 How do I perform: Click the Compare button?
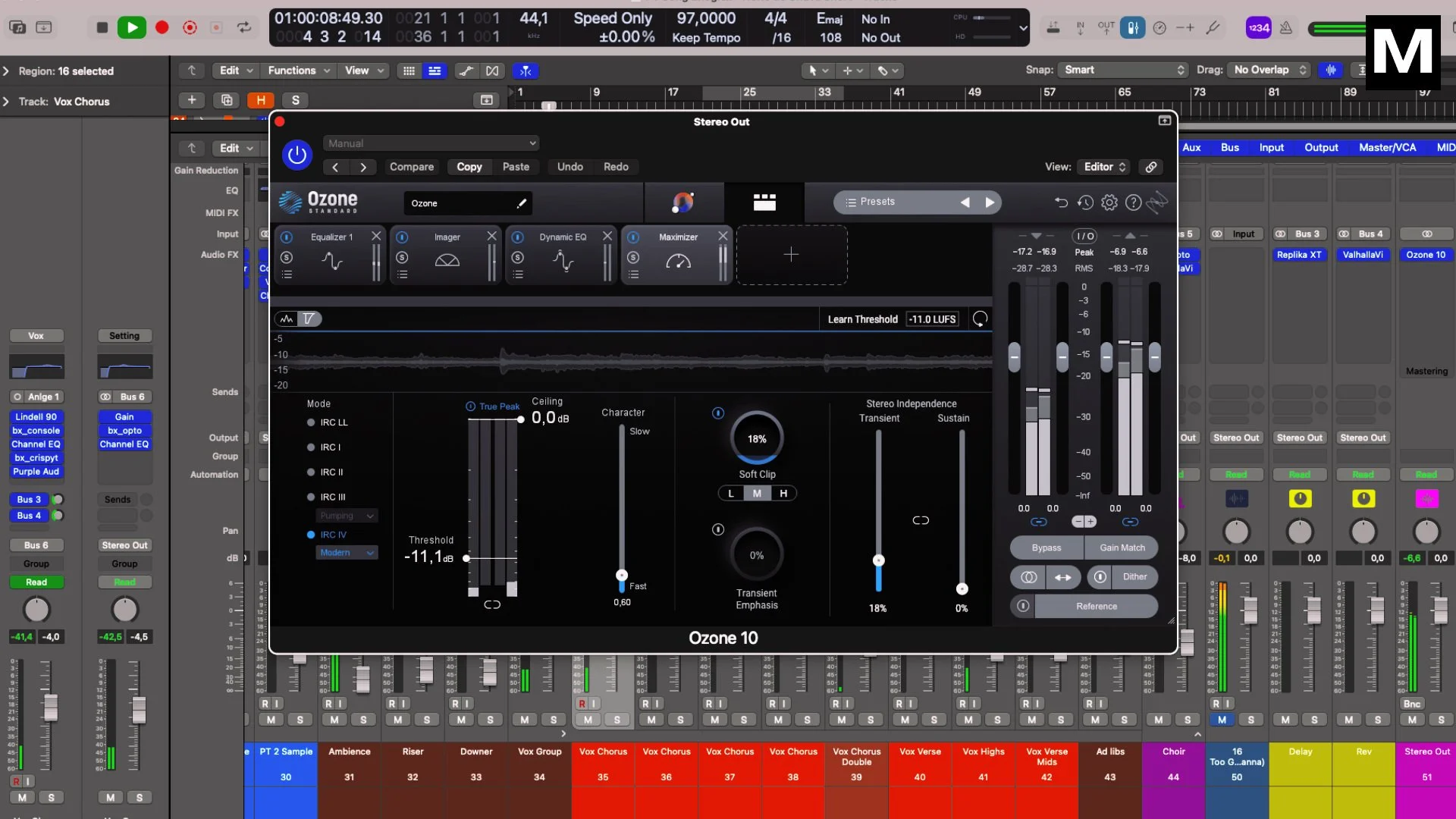pos(411,167)
